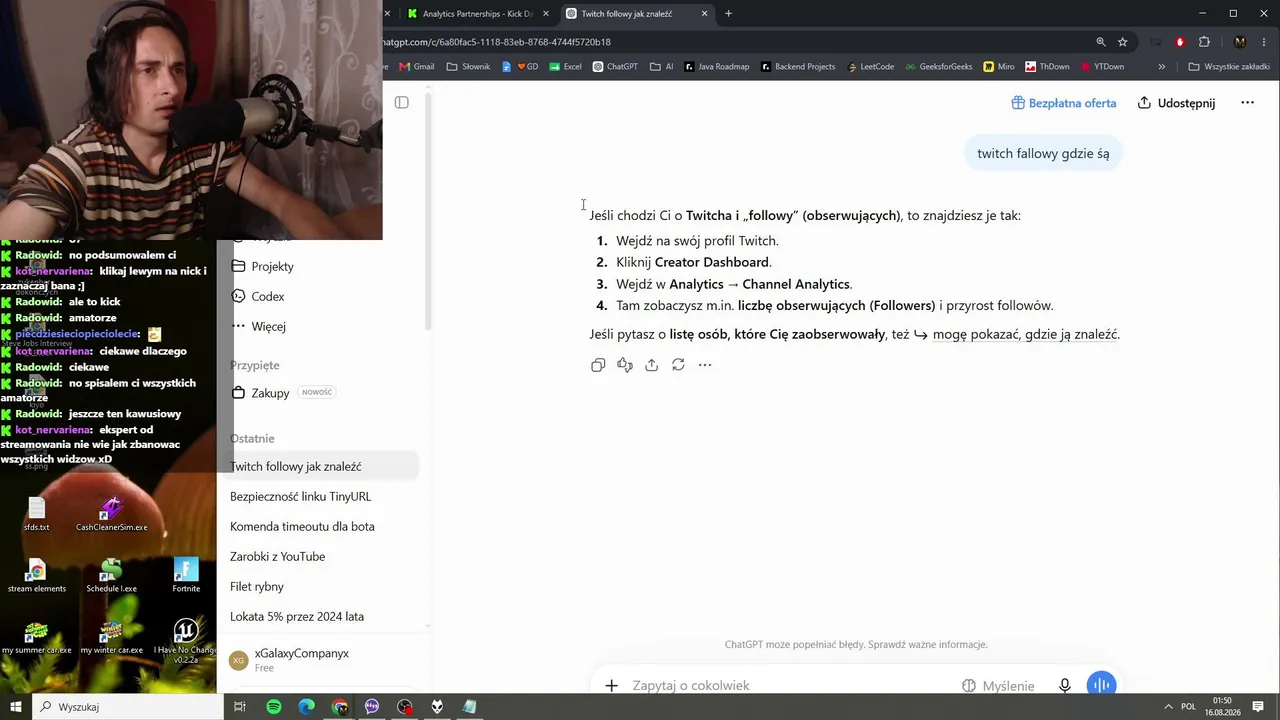The width and height of the screenshot is (1280, 720).
Task: Open the zoom magnifier in address bar
Action: tap(1101, 42)
